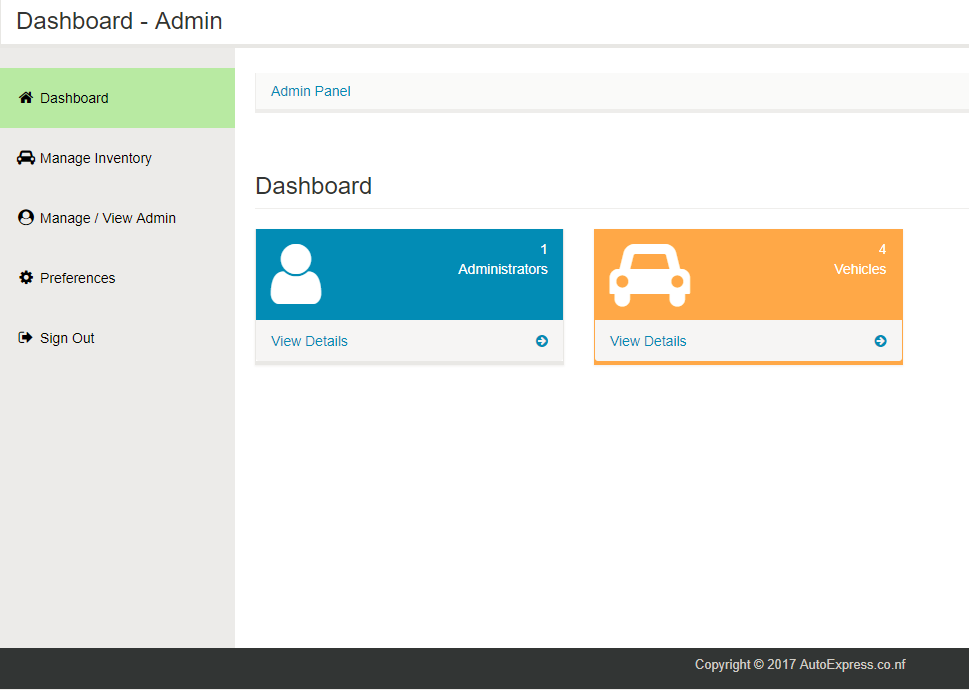Select Sign Out in the sidebar
The width and height of the screenshot is (969, 690).
point(67,338)
